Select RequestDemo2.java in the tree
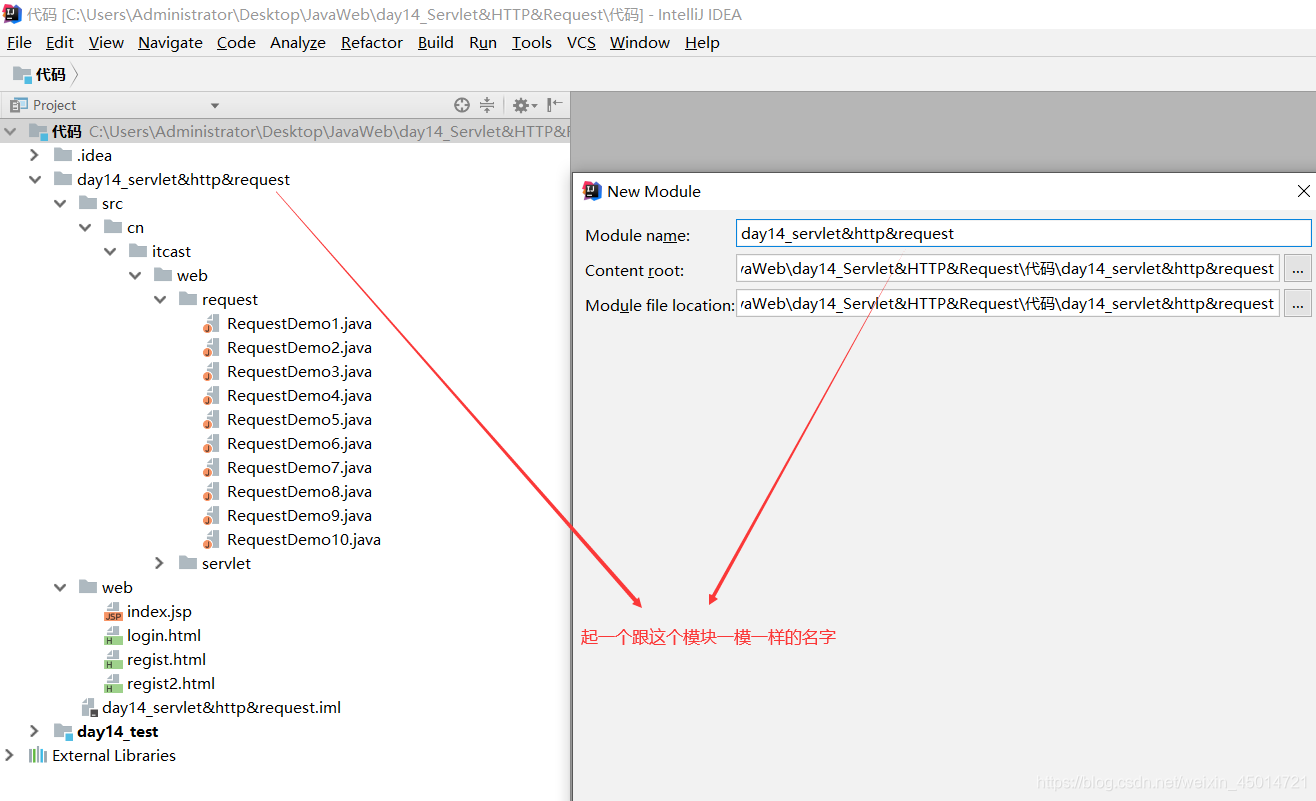The height and width of the screenshot is (801, 1316). 299,348
